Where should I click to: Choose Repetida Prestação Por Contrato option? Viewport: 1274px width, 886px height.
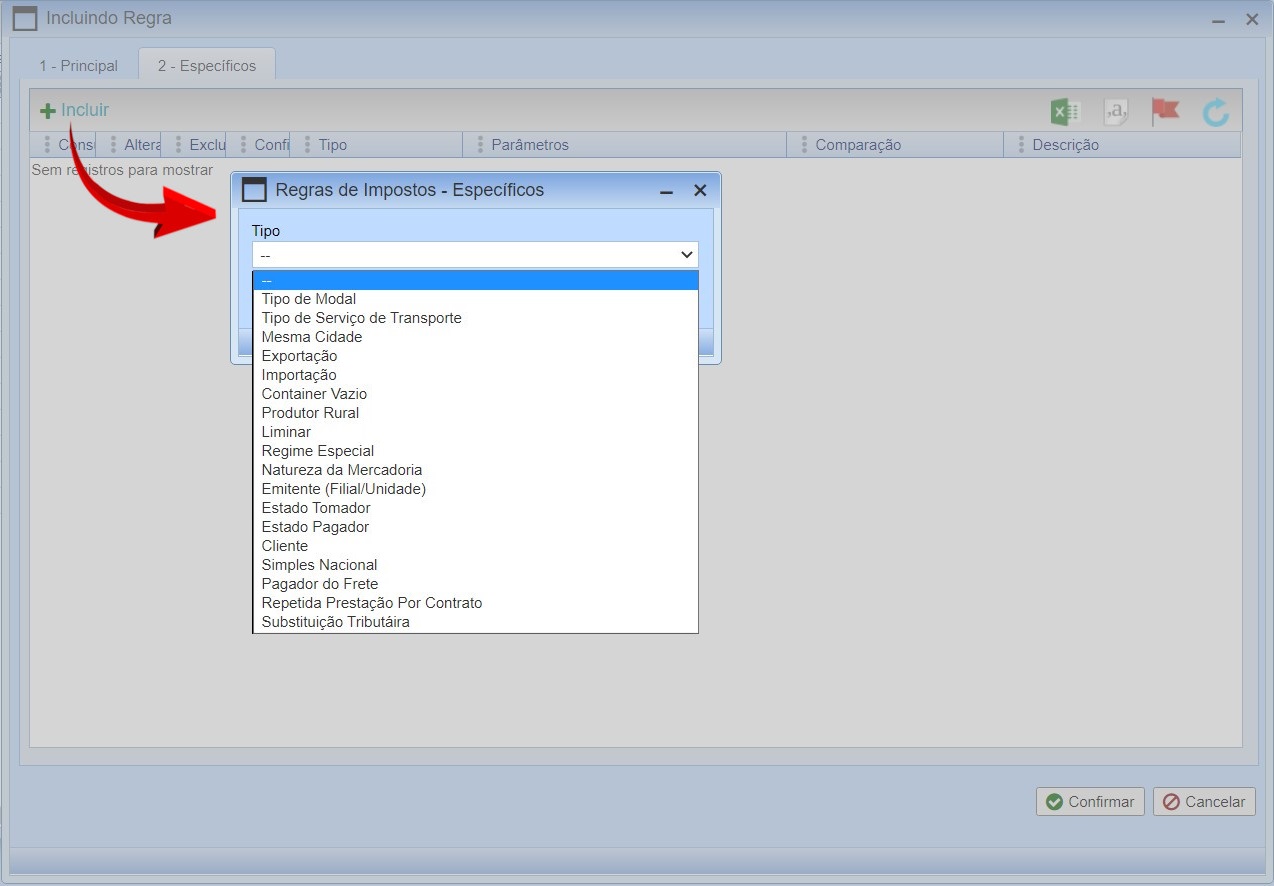(371, 603)
